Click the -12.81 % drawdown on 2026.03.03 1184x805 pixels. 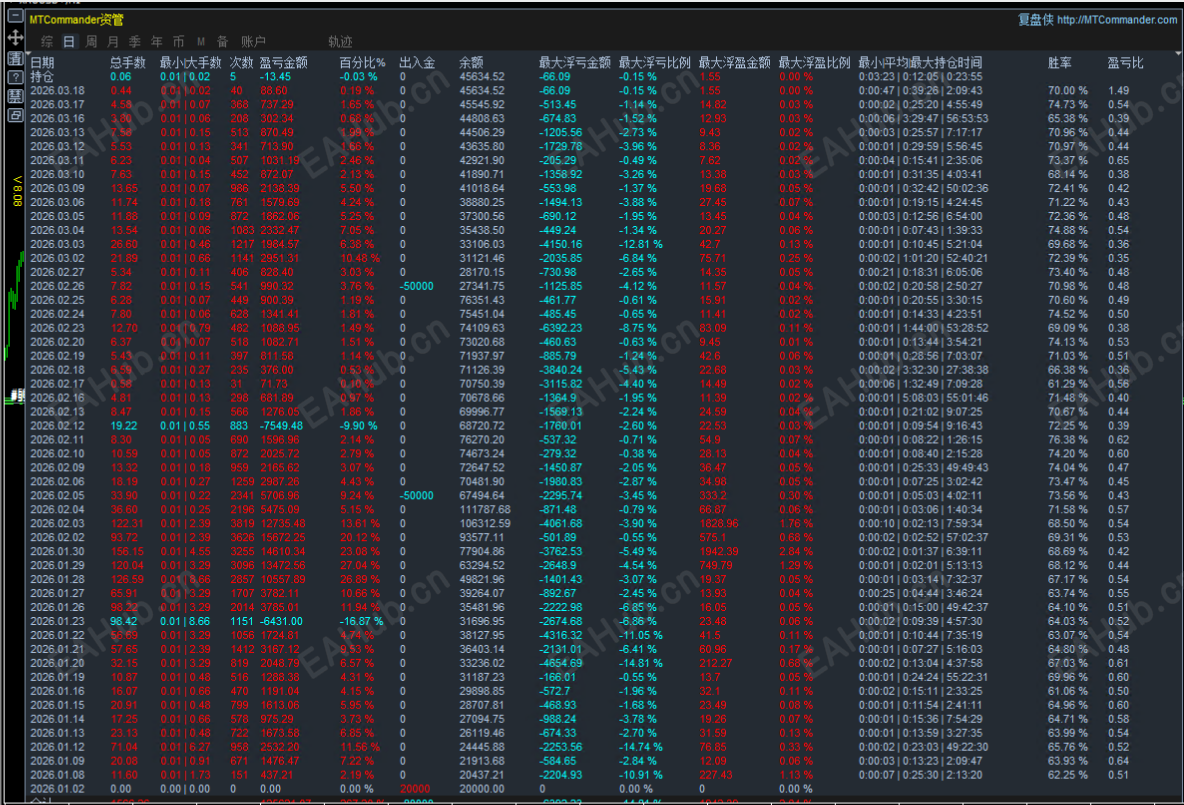click(x=641, y=244)
